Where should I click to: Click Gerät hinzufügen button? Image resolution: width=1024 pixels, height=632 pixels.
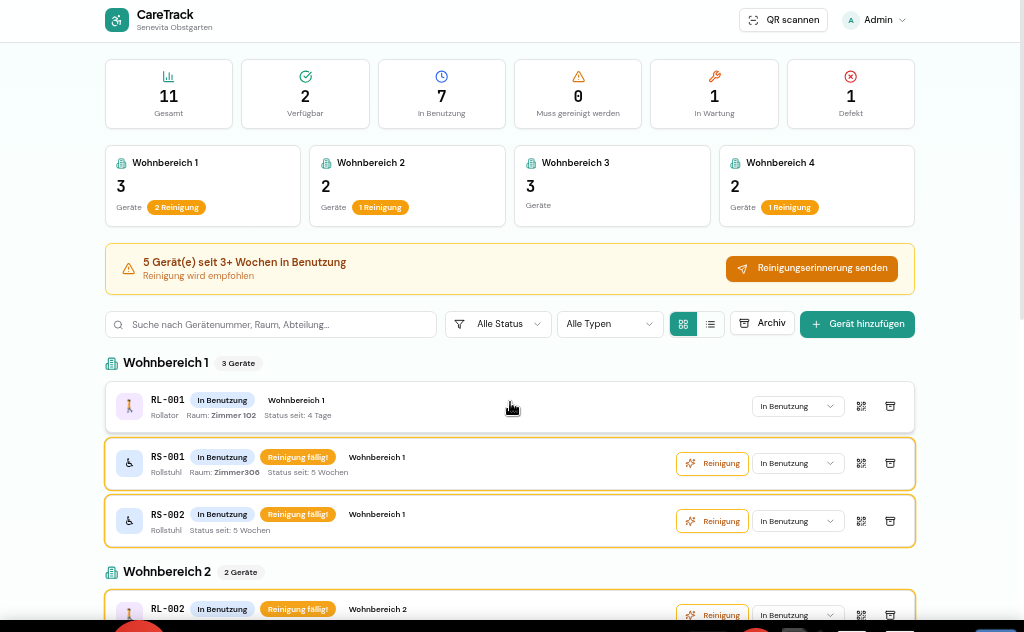(x=857, y=324)
